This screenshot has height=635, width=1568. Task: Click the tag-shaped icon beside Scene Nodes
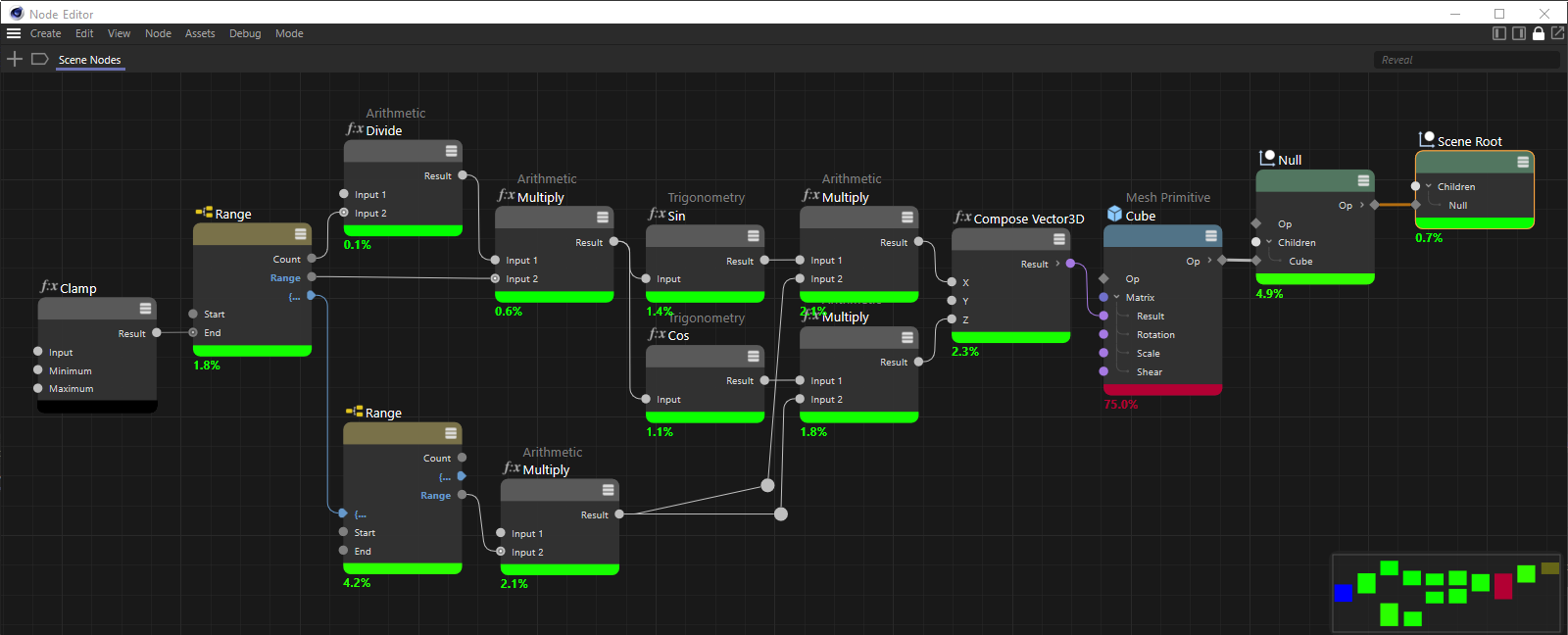[x=40, y=60]
